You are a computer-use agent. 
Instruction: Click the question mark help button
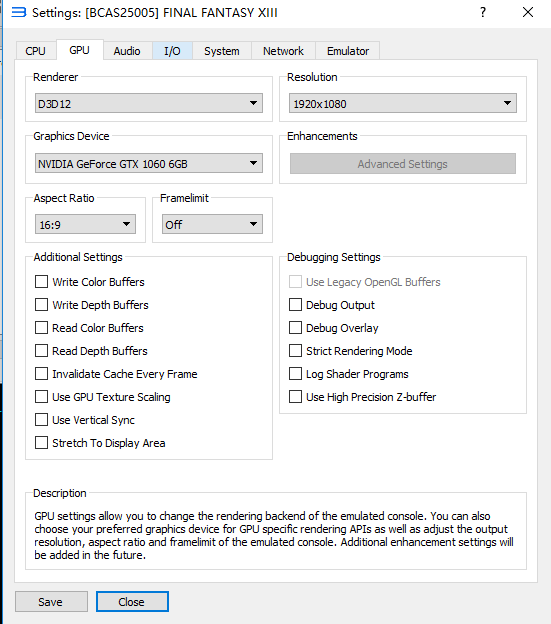(483, 12)
